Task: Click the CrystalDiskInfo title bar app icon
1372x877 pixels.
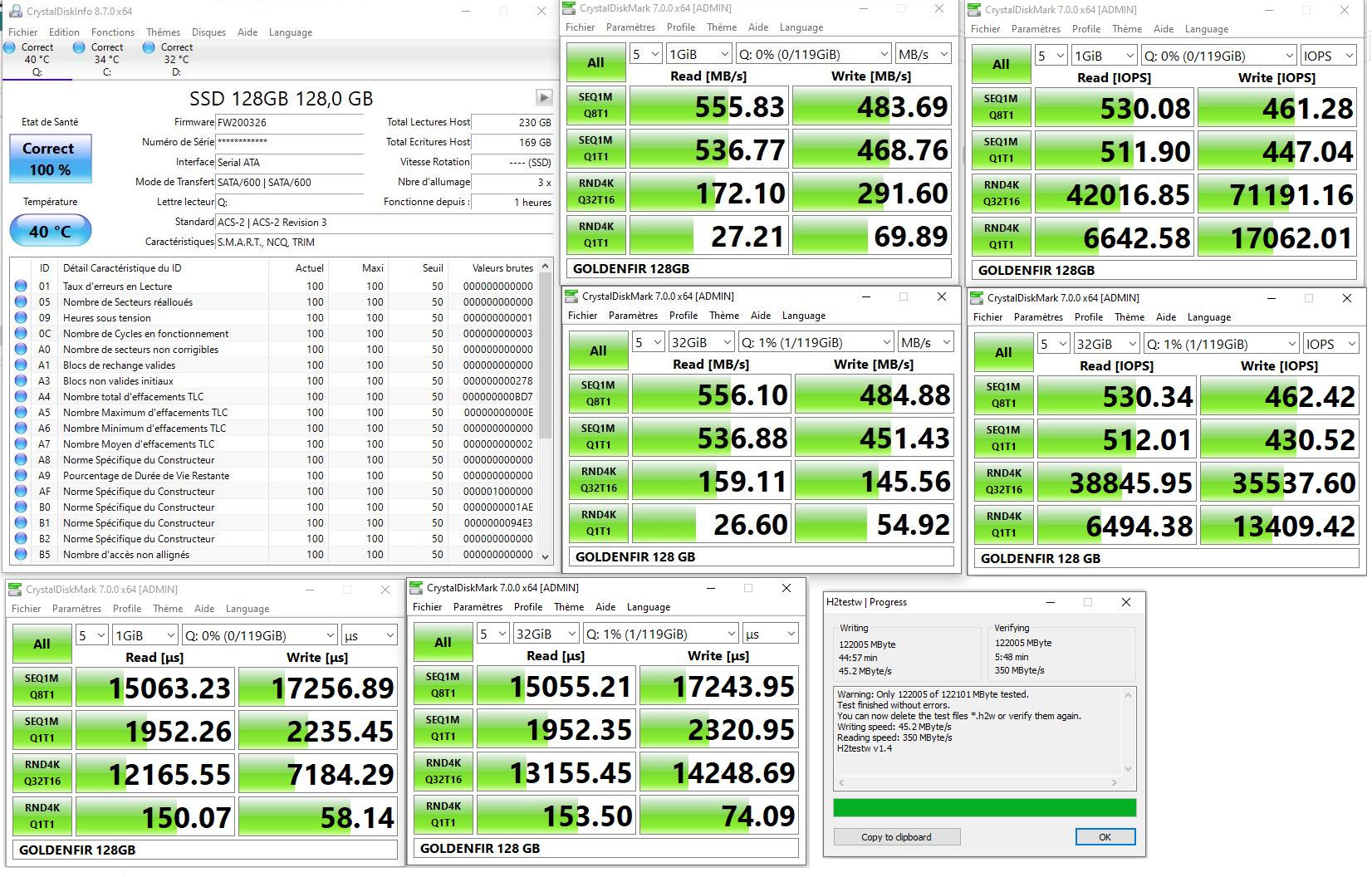Action: [x=15, y=11]
